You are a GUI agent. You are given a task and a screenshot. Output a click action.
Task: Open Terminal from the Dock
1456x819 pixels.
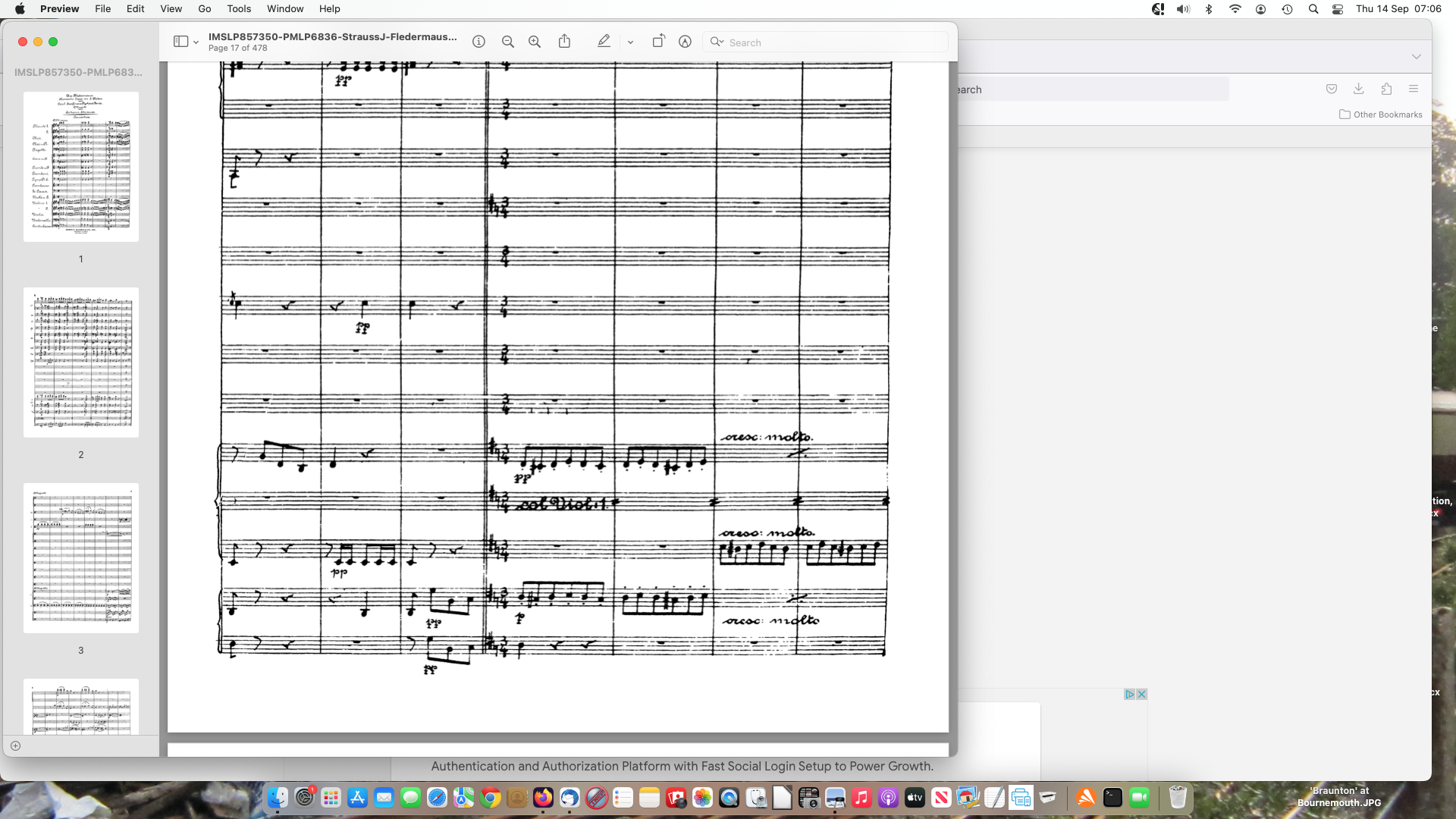point(1112,798)
